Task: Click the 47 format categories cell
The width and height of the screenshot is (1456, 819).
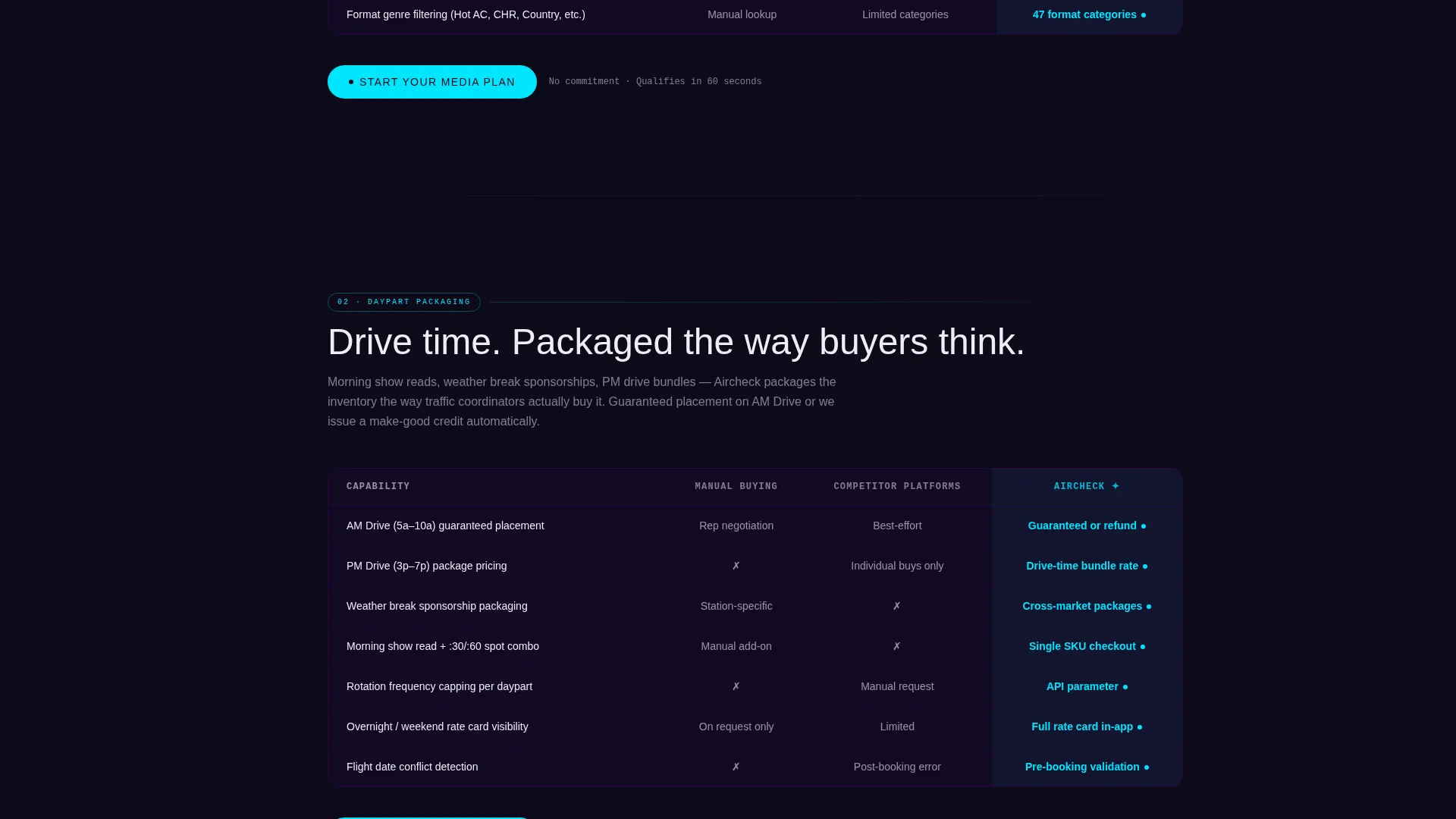Action: (x=1089, y=14)
